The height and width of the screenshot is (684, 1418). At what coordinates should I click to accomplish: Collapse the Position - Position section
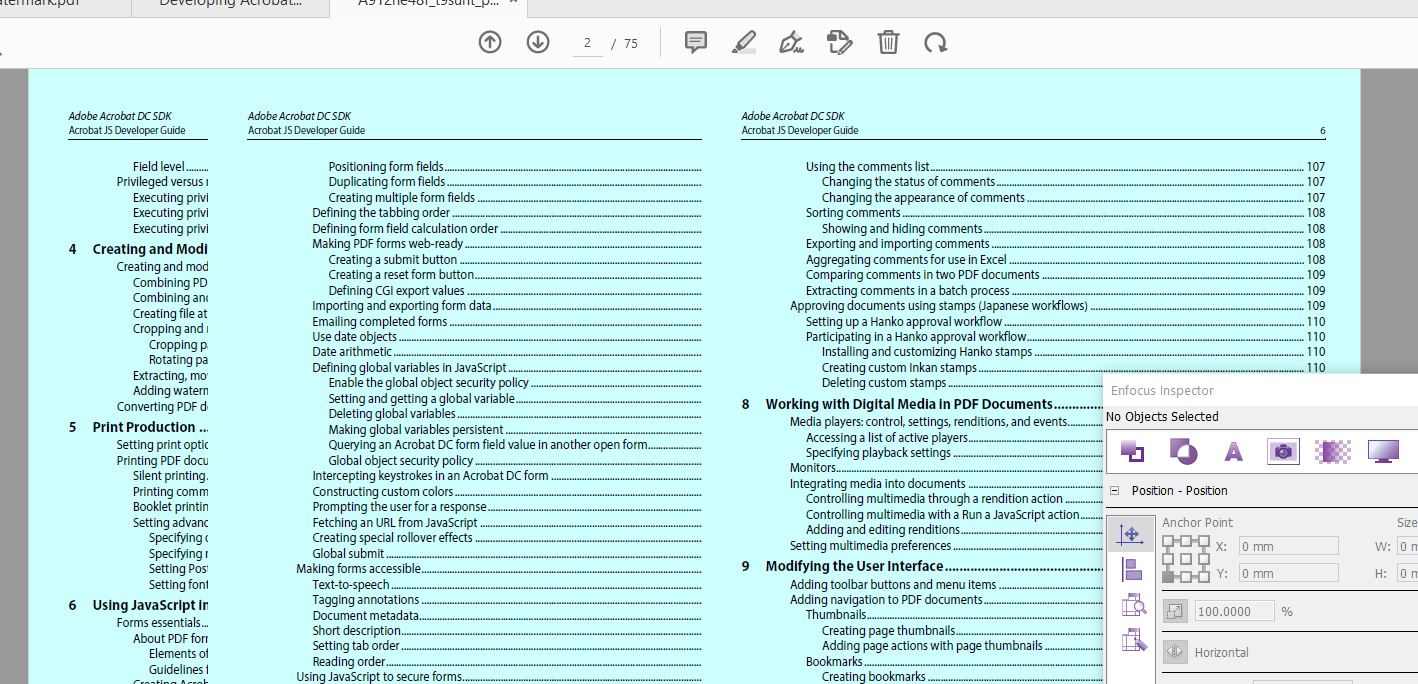[x=1116, y=491]
